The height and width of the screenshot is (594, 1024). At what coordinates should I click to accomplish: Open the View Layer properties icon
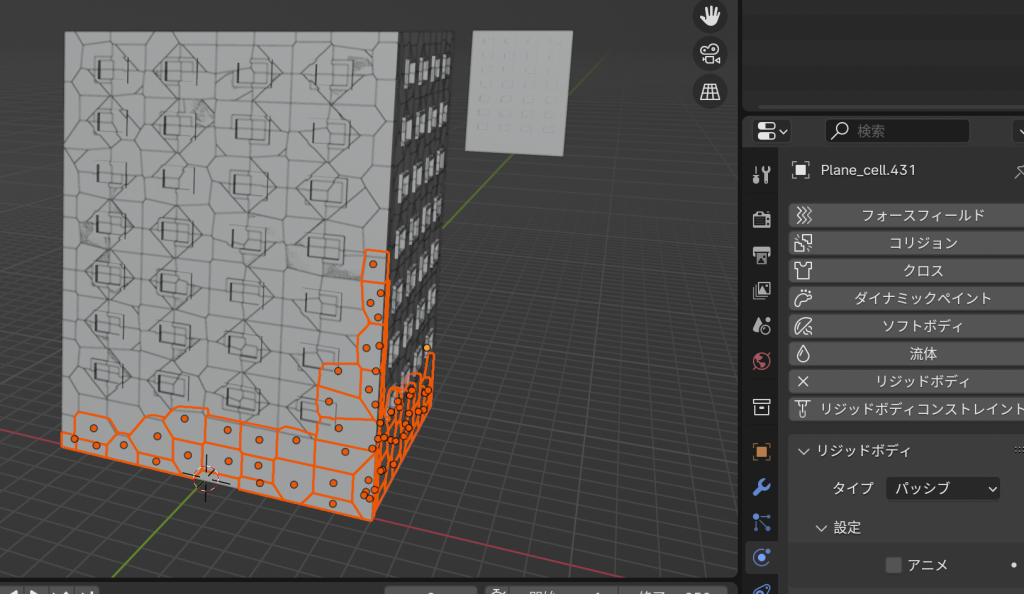pyautogui.click(x=761, y=290)
